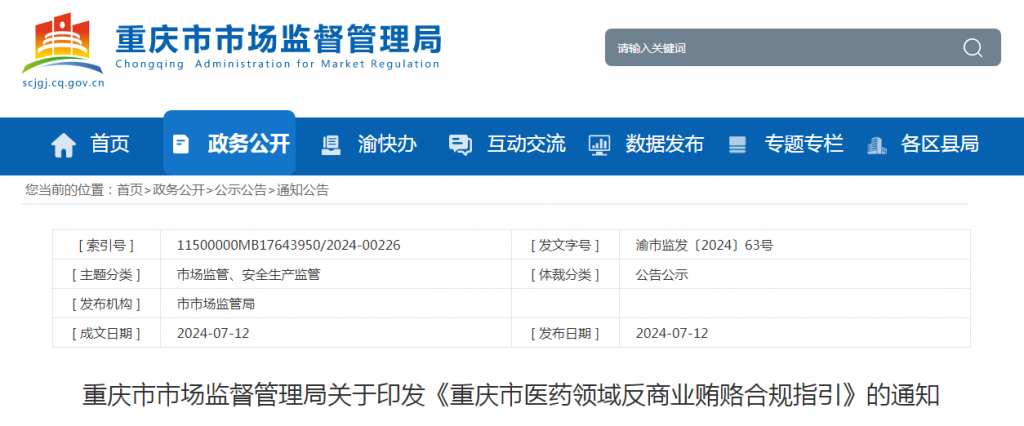Click the document icon beside 政务公开
The height and width of the screenshot is (426, 1024).
(180, 144)
